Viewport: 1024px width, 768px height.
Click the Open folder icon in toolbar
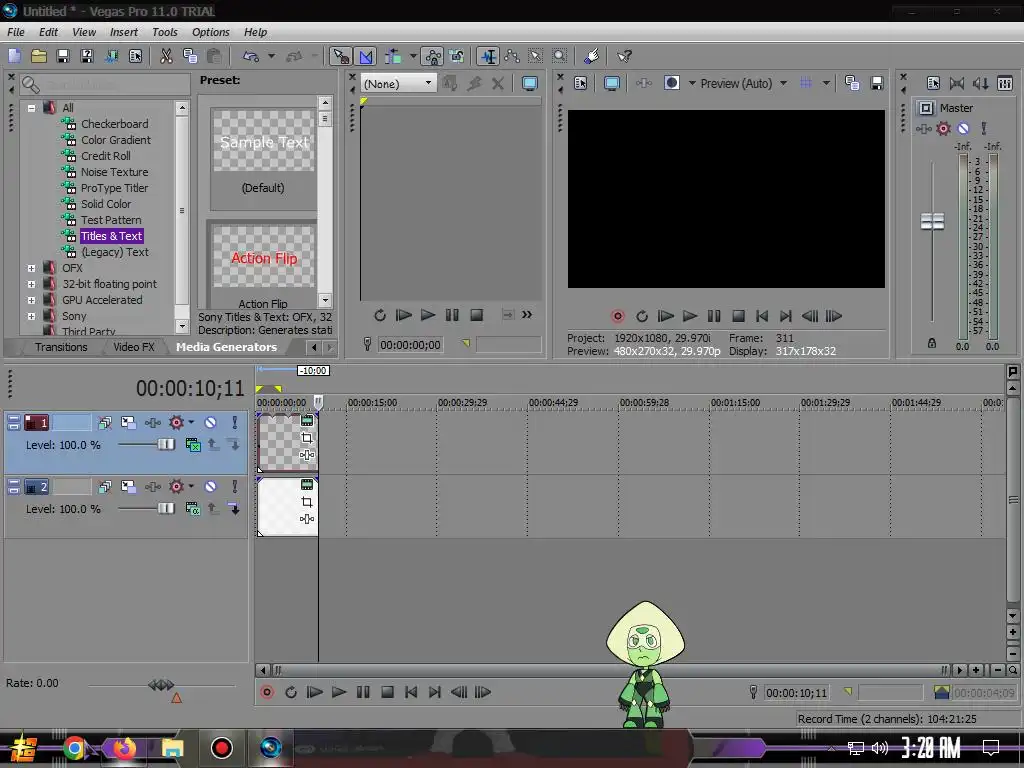point(39,56)
